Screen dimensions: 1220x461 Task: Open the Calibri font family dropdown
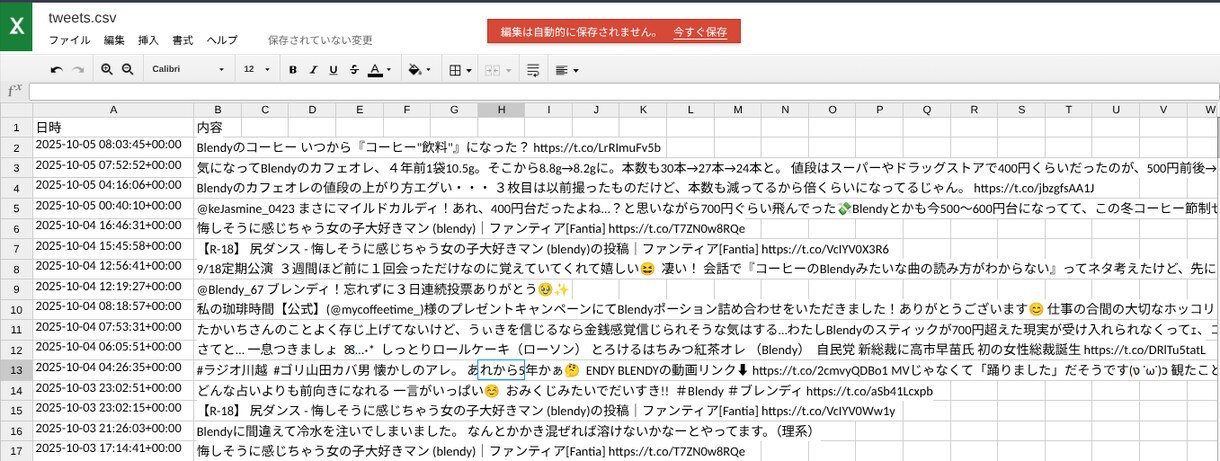pos(189,69)
